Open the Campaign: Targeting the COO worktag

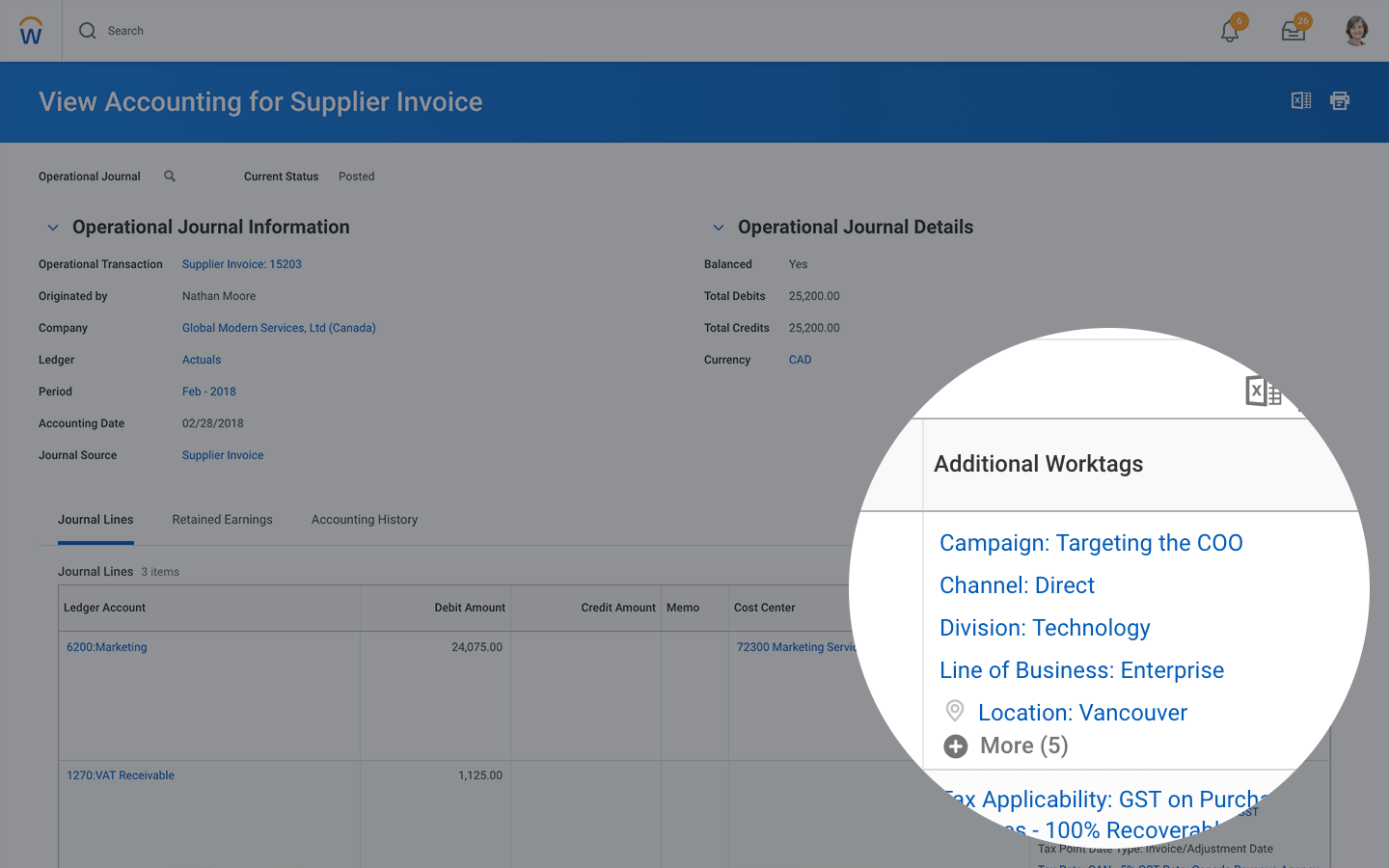tap(1091, 543)
